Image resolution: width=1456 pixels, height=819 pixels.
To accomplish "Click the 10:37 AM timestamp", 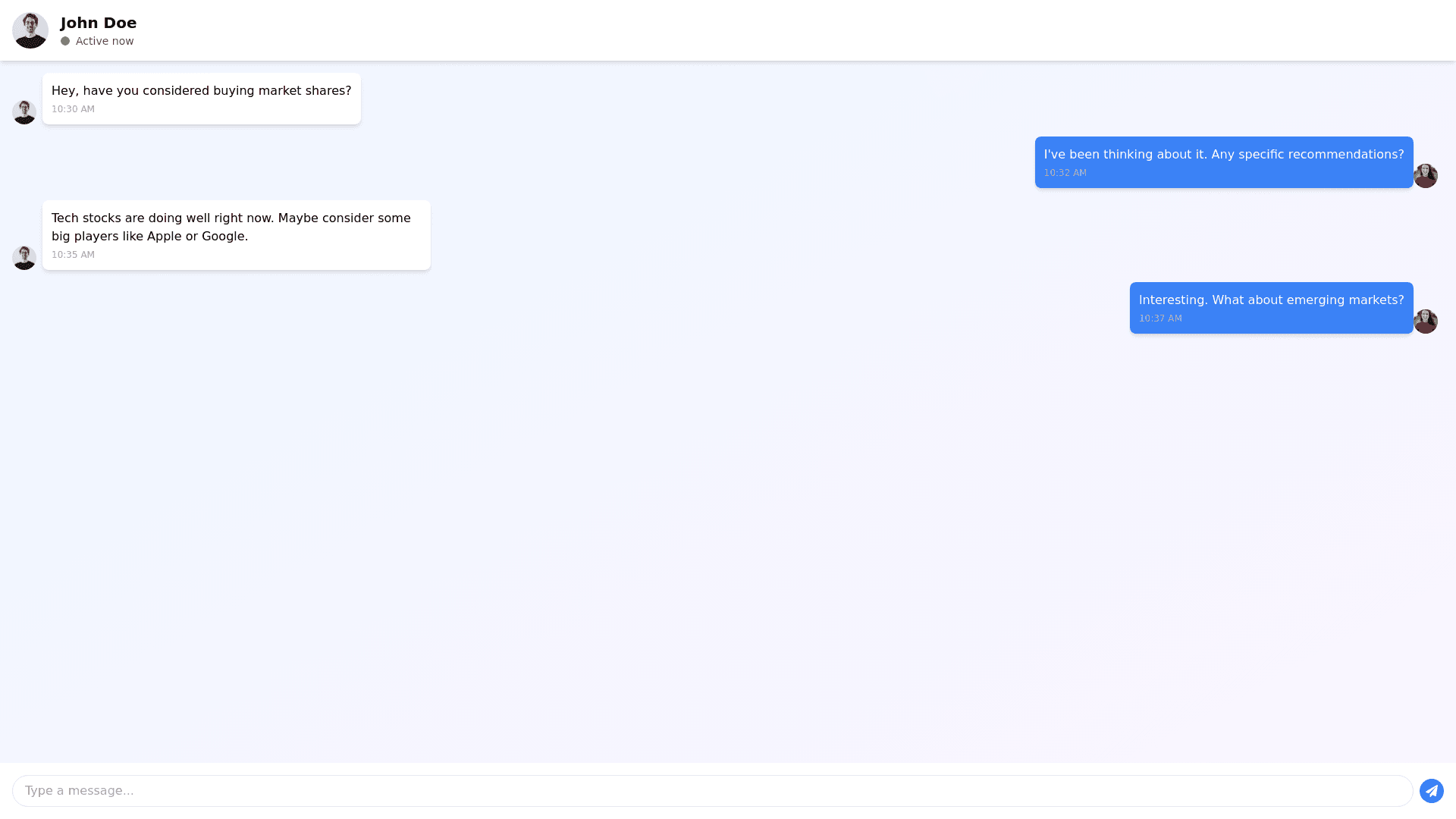I will pos(1159,318).
